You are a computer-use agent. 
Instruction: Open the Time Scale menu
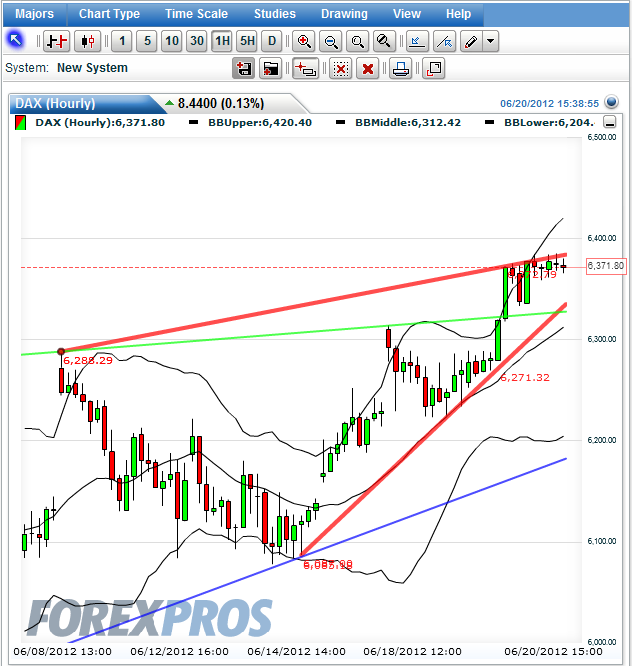(196, 14)
